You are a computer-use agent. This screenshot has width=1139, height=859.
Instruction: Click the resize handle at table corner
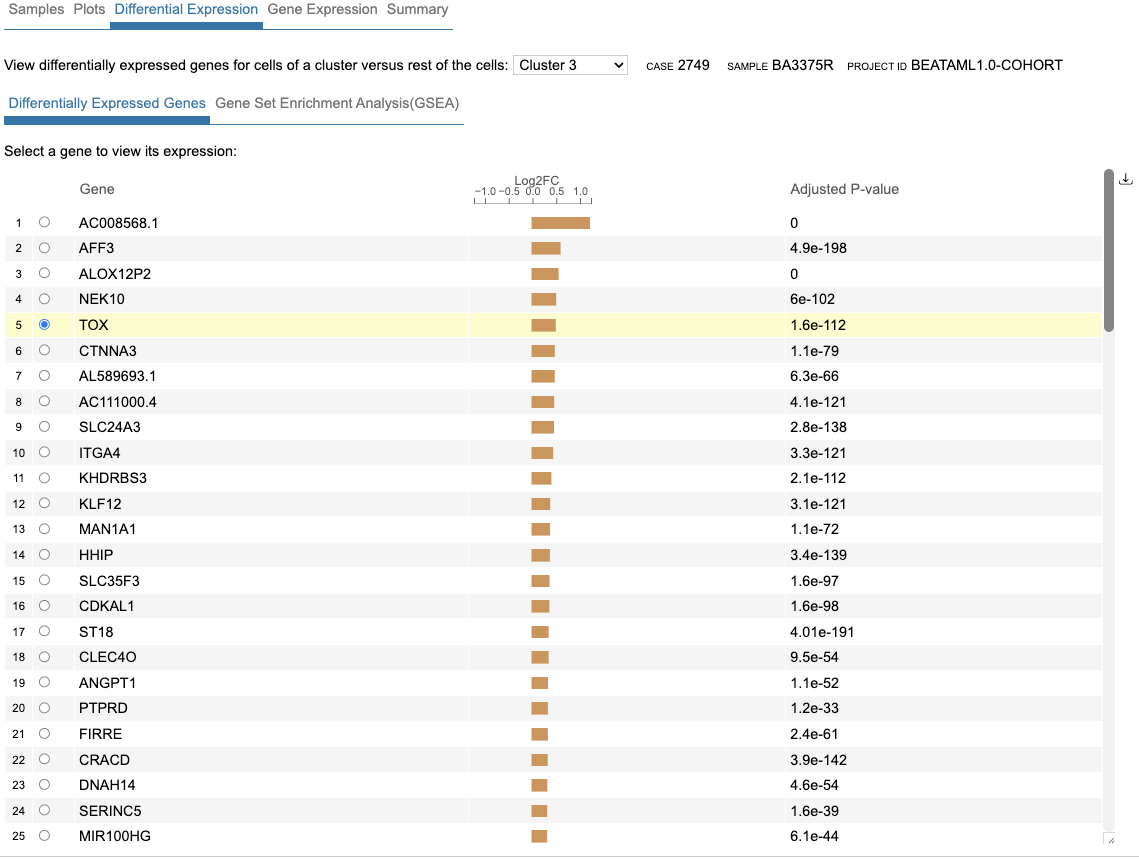1108,839
